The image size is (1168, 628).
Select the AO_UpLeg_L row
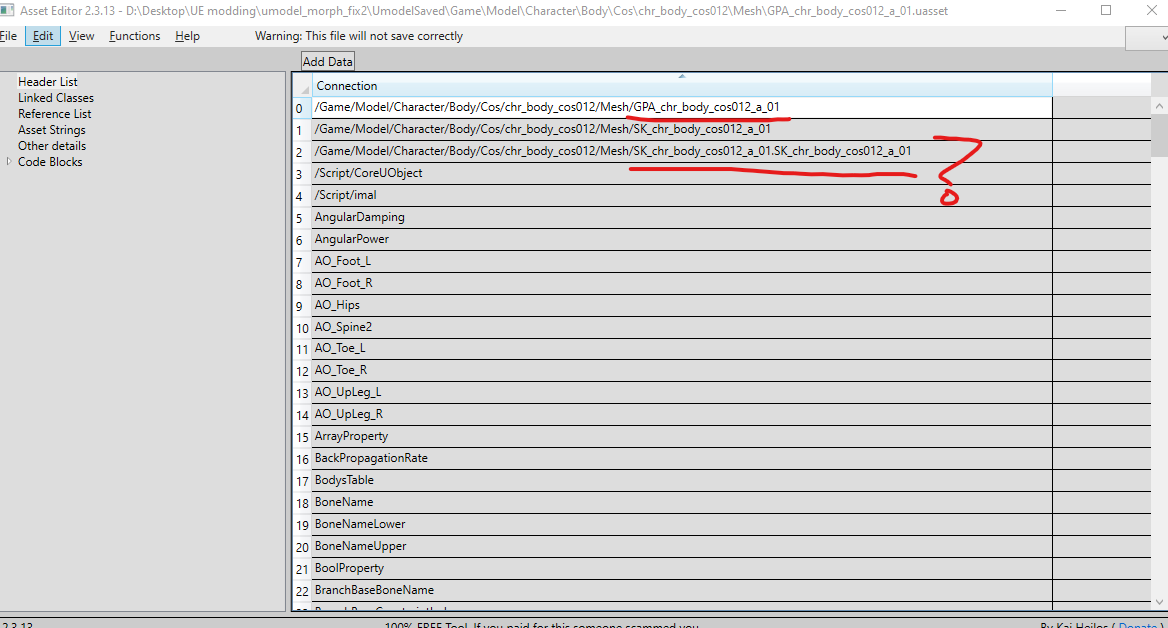pyautogui.click(x=682, y=393)
